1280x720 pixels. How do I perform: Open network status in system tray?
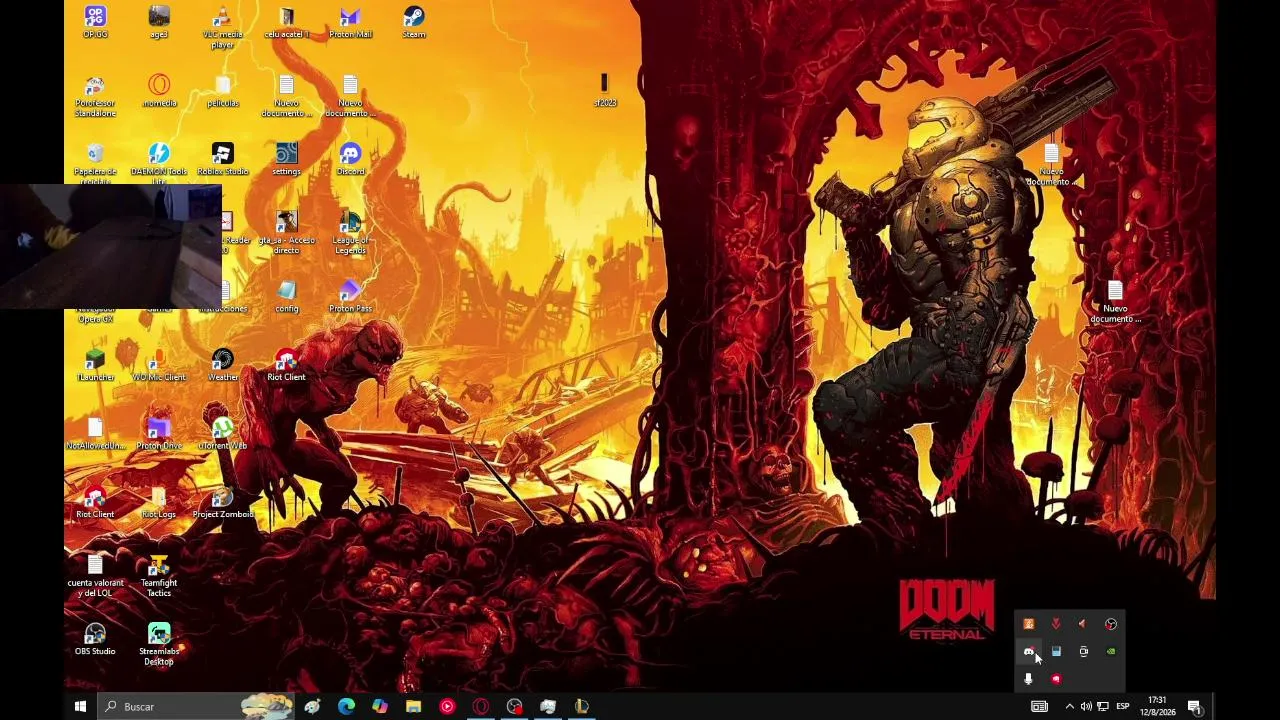tap(1103, 706)
